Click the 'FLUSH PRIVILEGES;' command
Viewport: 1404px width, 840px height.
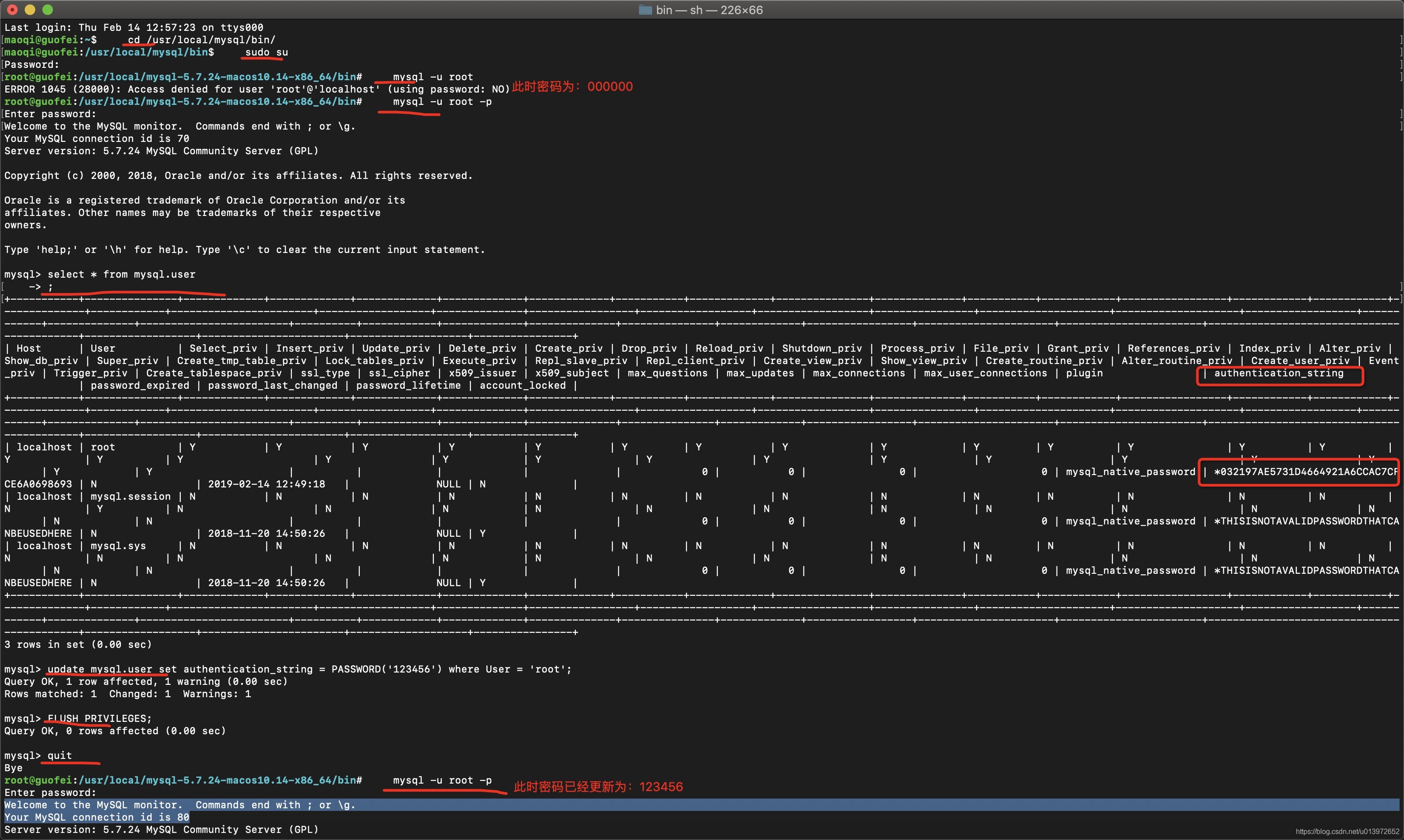(100, 719)
